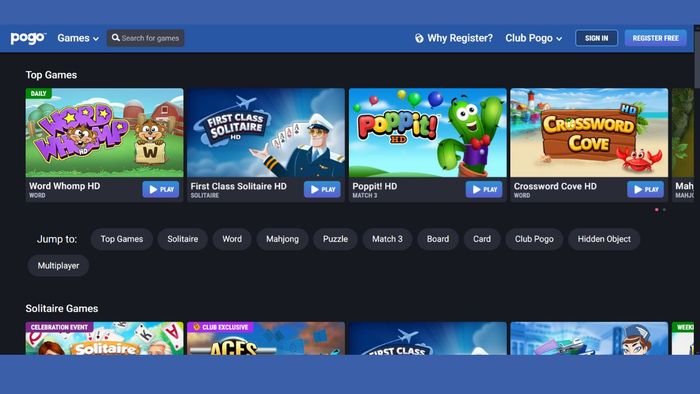This screenshot has height=394, width=700.
Task: Jump to Club Pogo category pill
Action: coord(534,239)
